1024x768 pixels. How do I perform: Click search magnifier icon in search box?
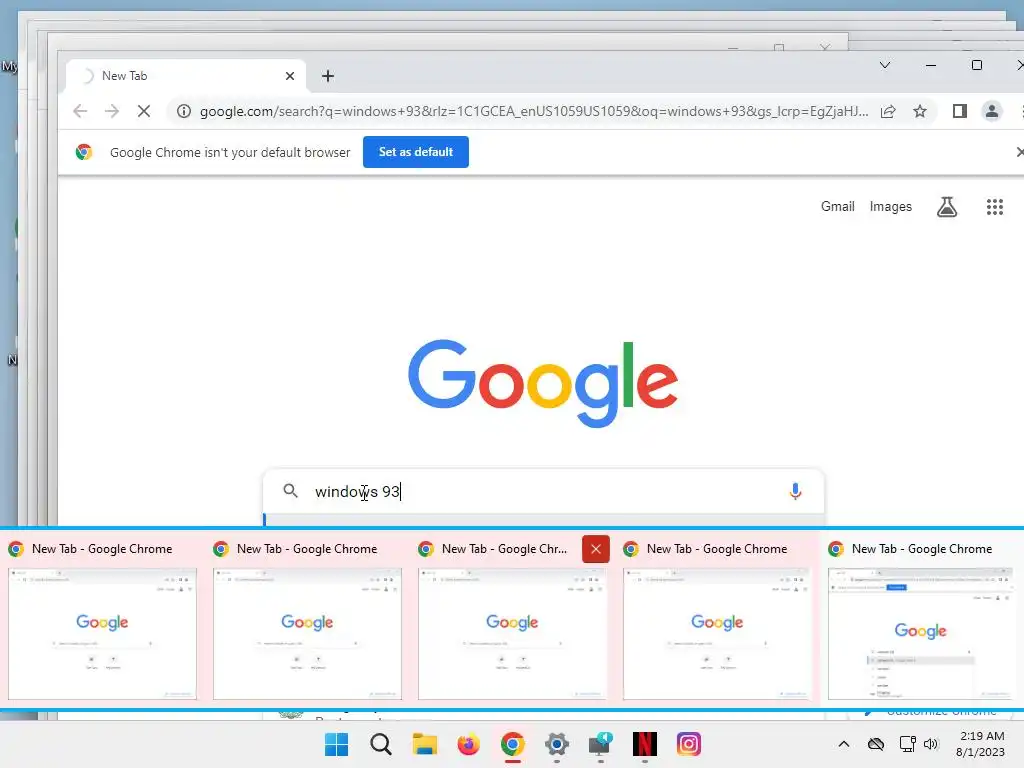tap(291, 490)
